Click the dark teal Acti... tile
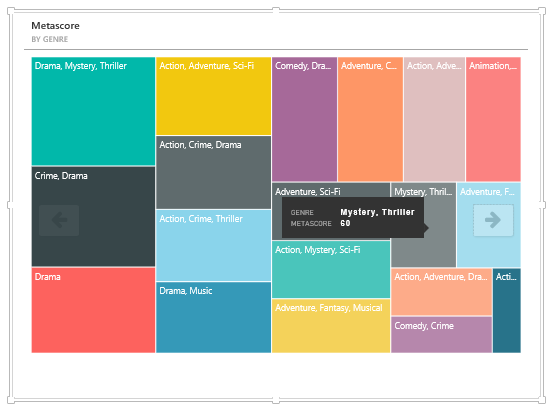556x414 pixels. pos(507,310)
